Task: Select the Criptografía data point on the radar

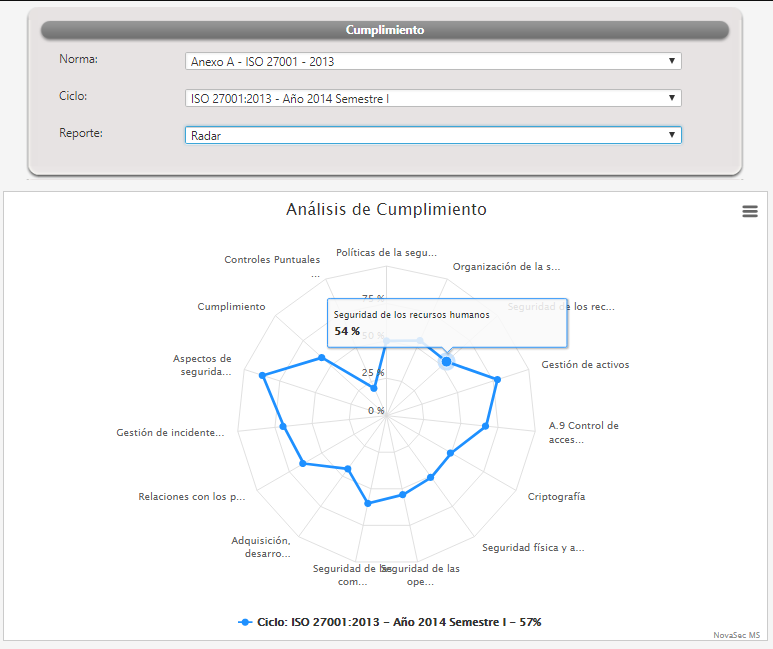Action: click(451, 453)
